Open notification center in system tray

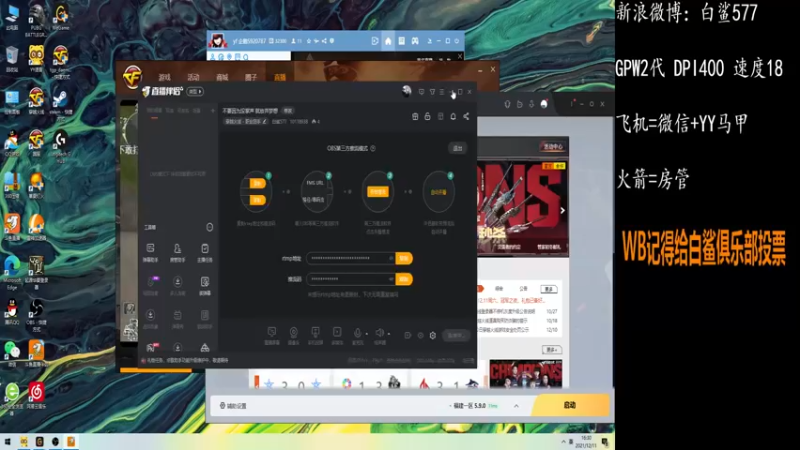[605, 442]
